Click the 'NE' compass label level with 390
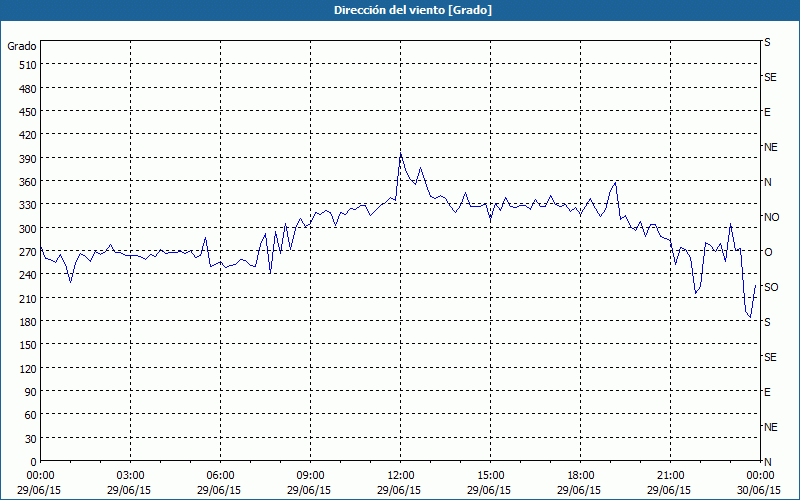800x500 pixels. click(x=771, y=147)
